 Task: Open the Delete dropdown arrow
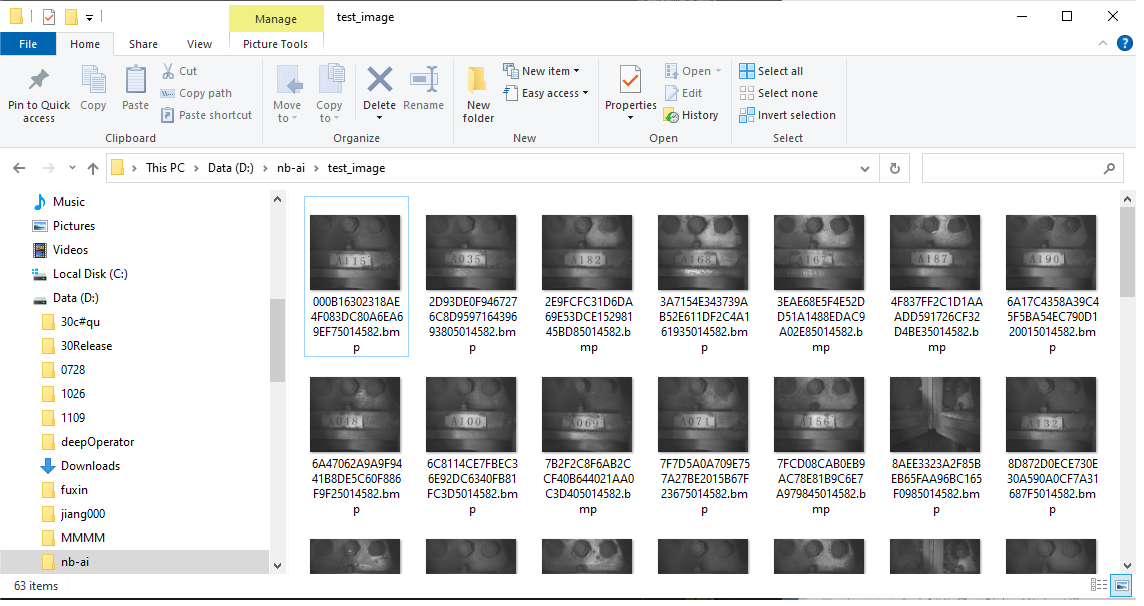(x=379, y=118)
